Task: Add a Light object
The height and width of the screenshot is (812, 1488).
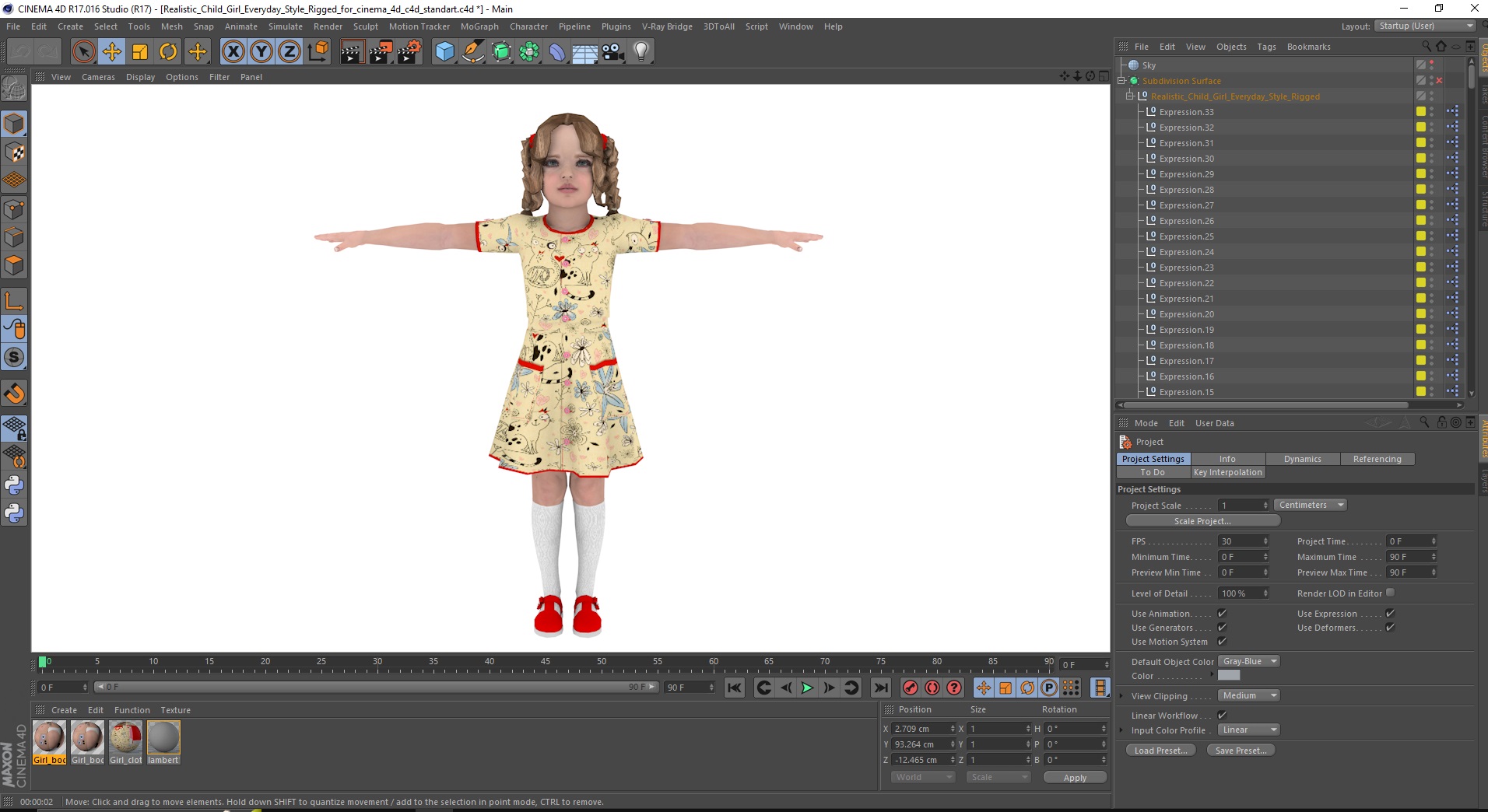Action: pyautogui.click(x=641, y=52)
